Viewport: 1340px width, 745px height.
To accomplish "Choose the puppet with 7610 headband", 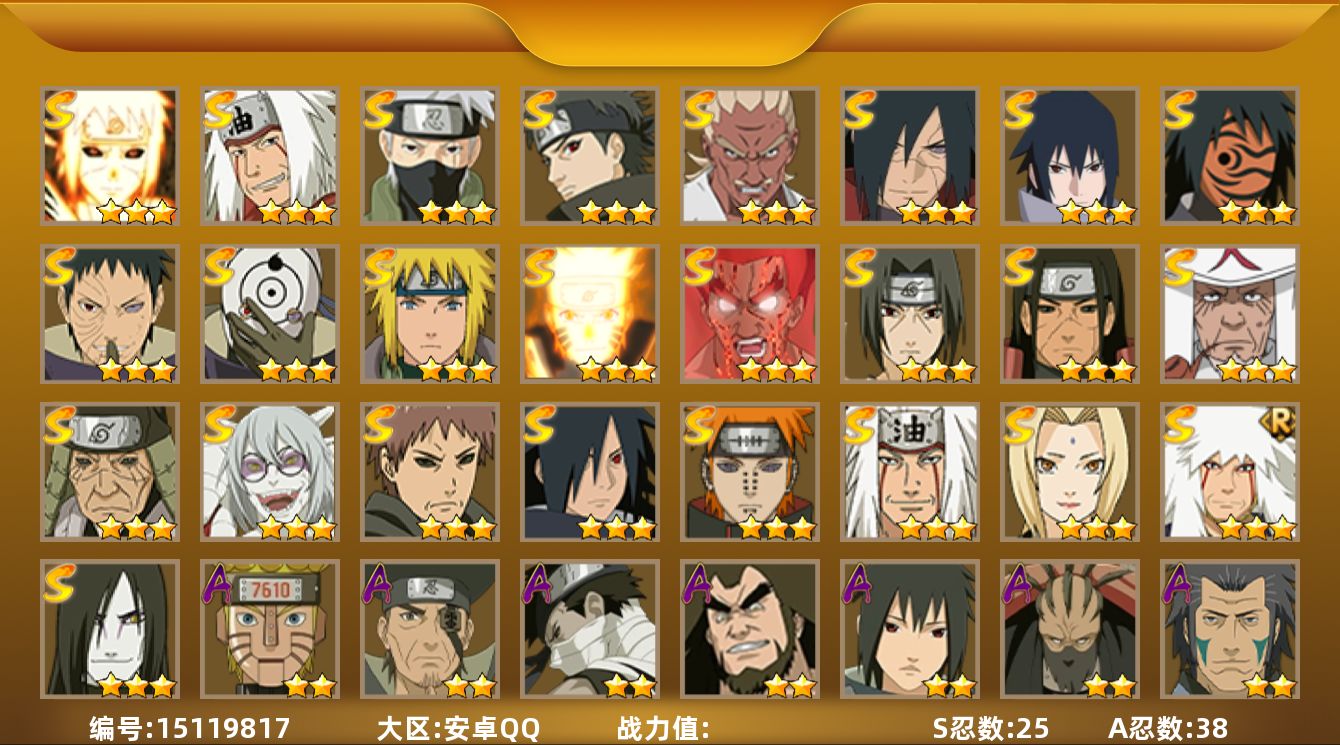I will tap(270, 629).
